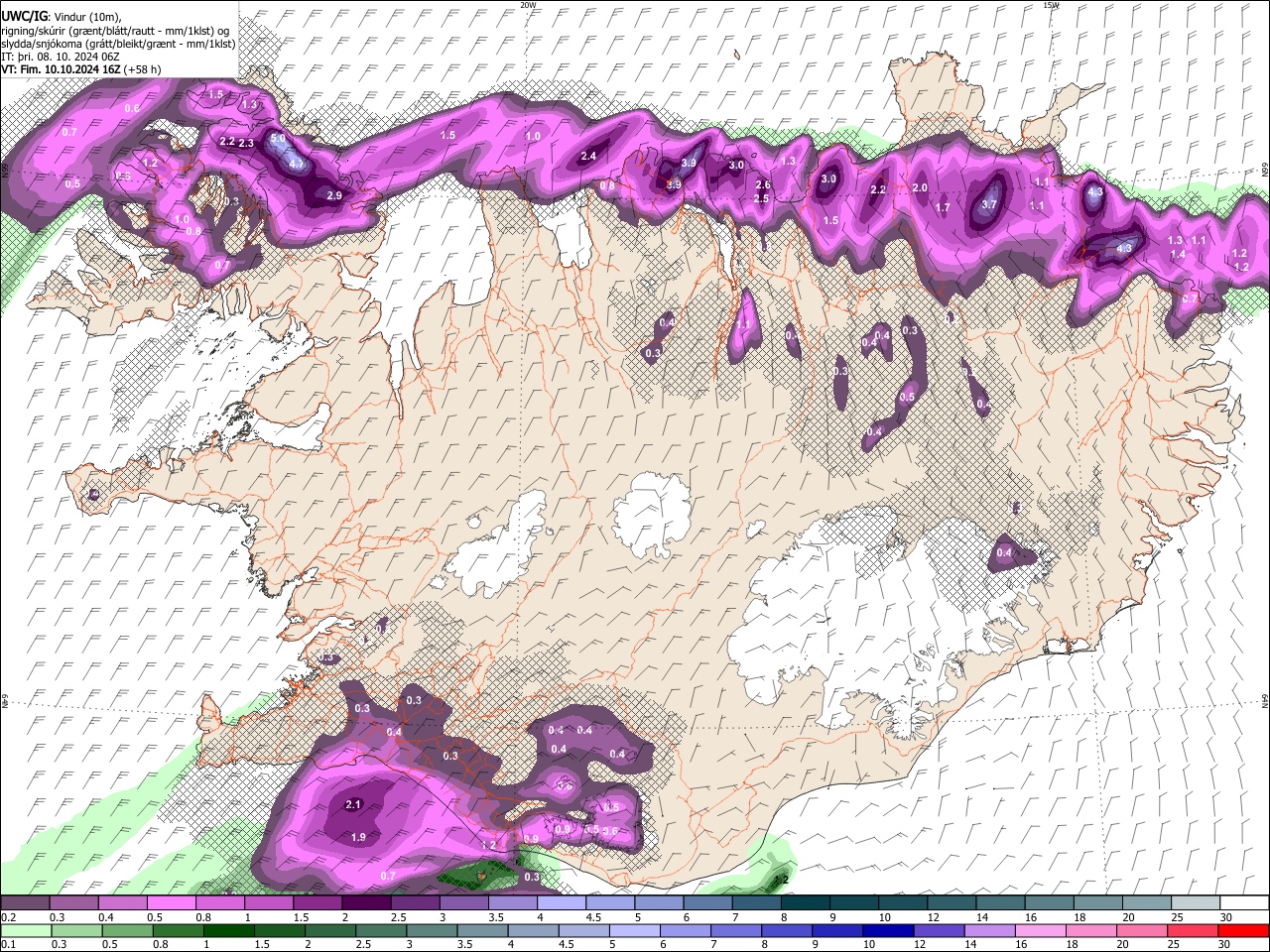Pick the bright magenta swatch between 0.5 and 0.8
Viewport: 1270px width, 952px height.
click(171, 903)
